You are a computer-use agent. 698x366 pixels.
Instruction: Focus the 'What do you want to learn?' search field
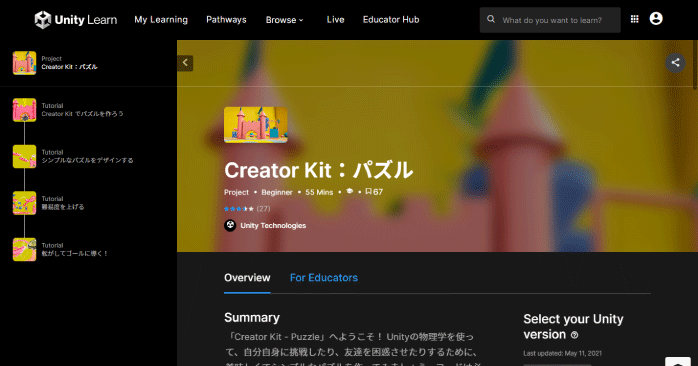pos(550,20)
